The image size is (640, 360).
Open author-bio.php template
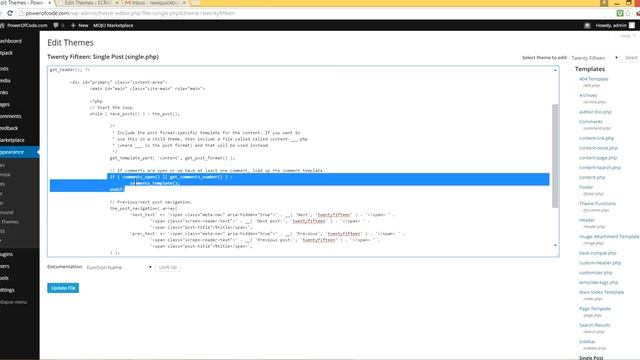point(595,112)
